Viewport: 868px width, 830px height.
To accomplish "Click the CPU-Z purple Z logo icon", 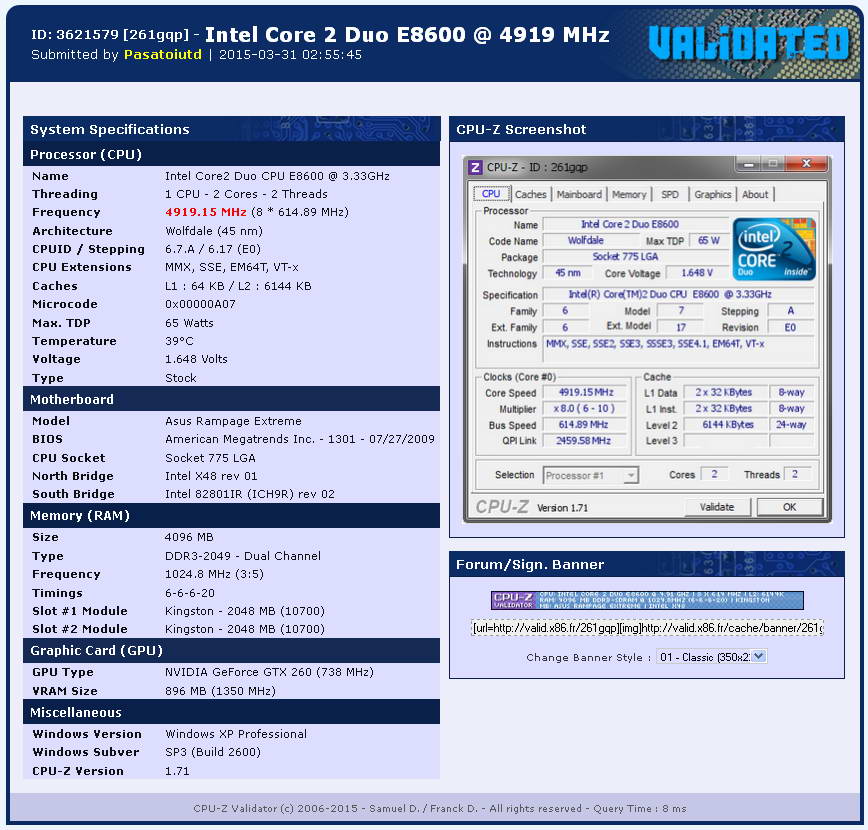I will [x=475, y=167].
